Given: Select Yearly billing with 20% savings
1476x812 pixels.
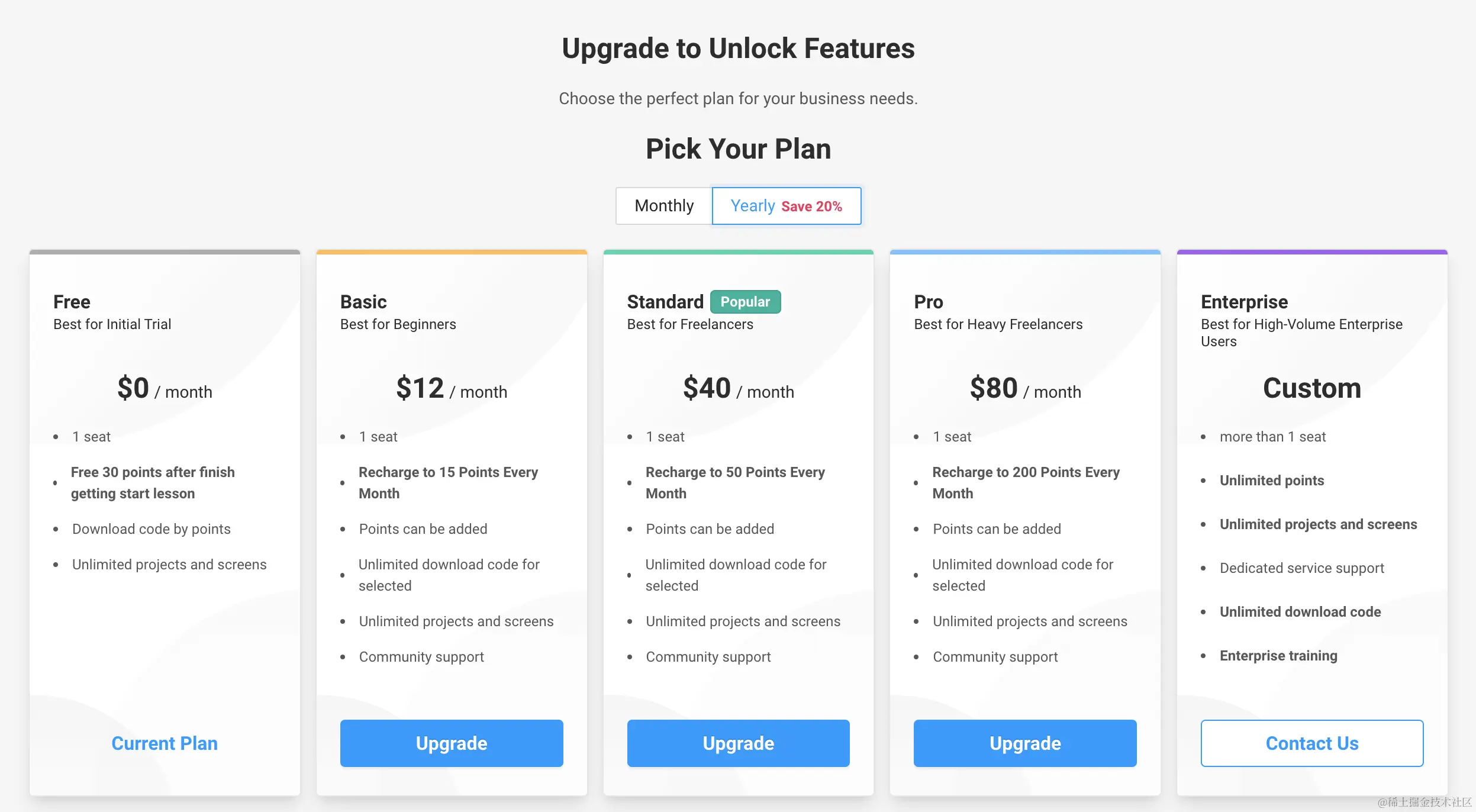Looking at the screenshot, I should click(786, 206).
